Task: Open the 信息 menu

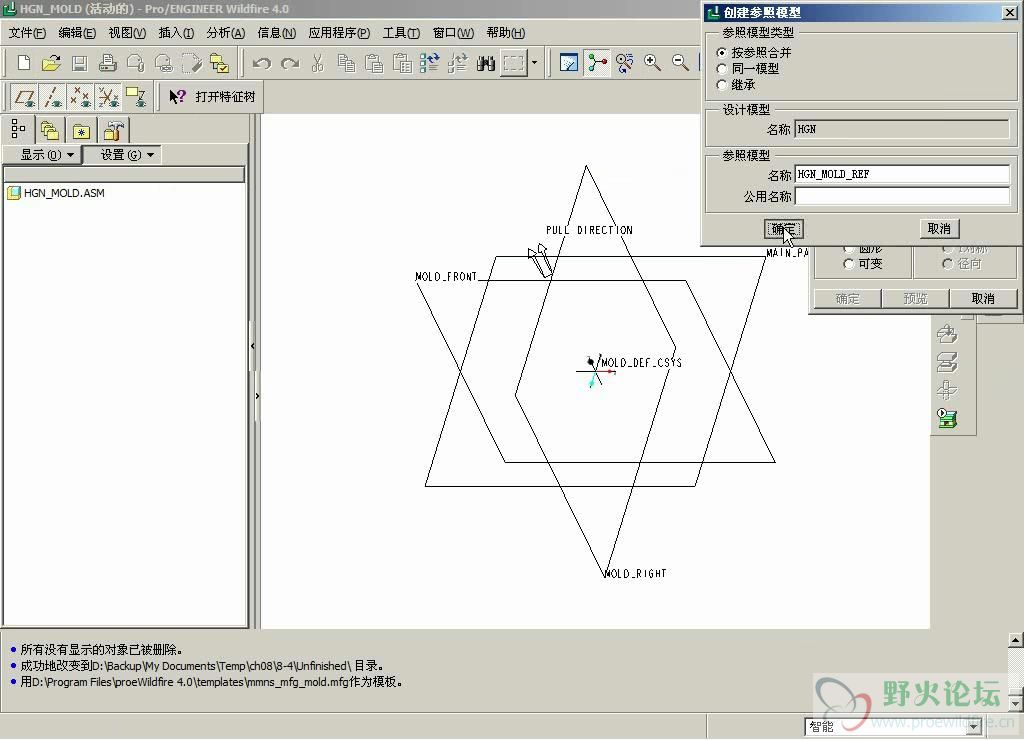Action: point(276,33)
